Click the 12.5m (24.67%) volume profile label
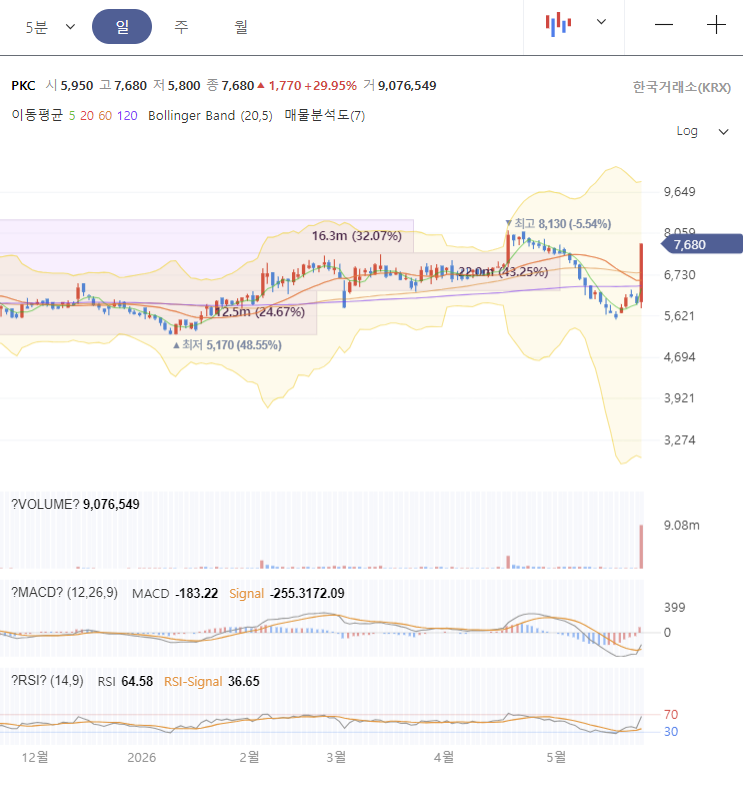This screenshot has width=746, height=787. (260, 312)
